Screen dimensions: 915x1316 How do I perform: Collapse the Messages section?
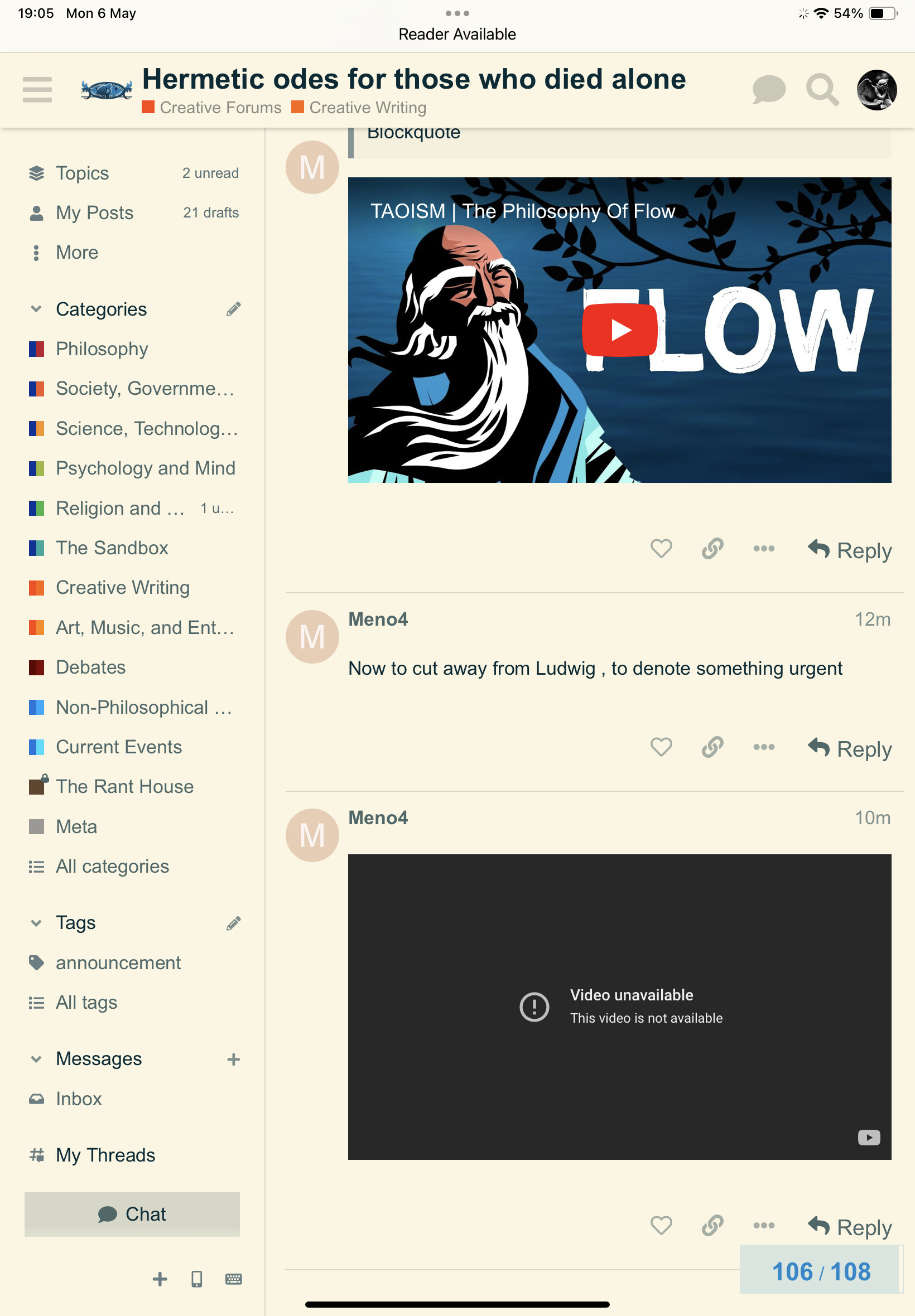point(36,1059)
